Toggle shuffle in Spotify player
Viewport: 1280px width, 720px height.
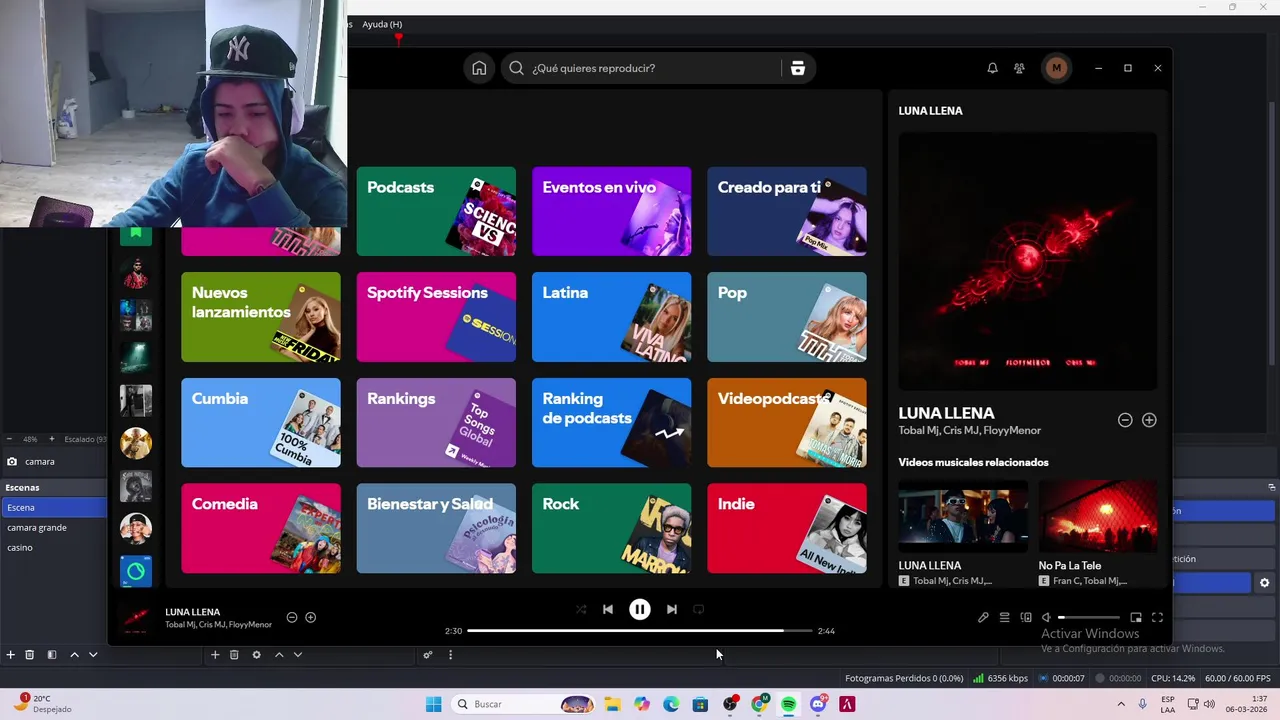581,609
